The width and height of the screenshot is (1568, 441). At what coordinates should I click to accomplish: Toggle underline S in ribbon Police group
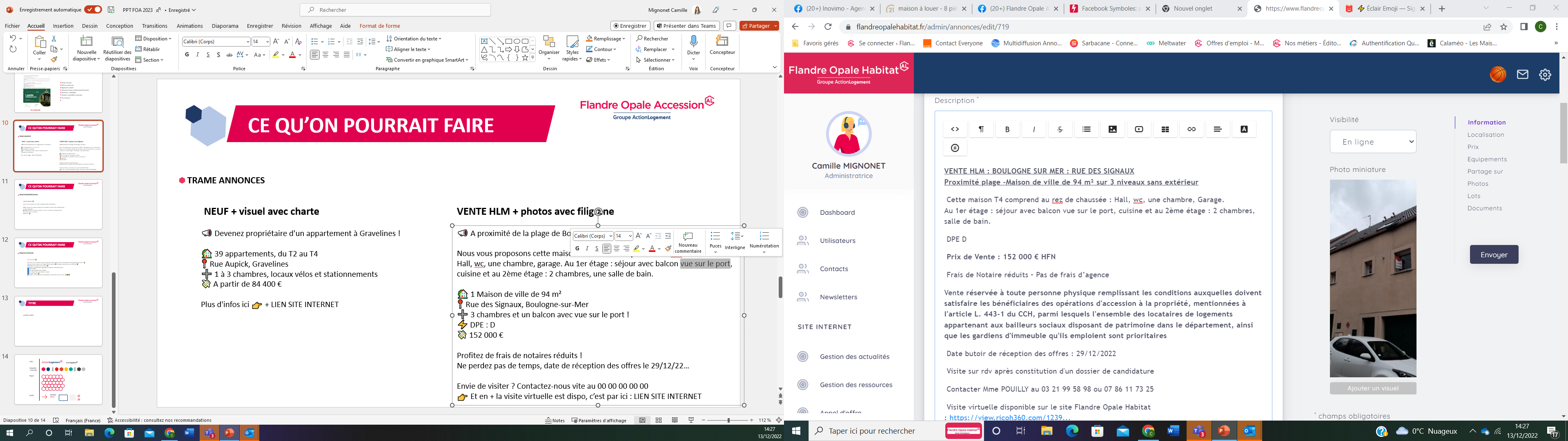(207, 55)
